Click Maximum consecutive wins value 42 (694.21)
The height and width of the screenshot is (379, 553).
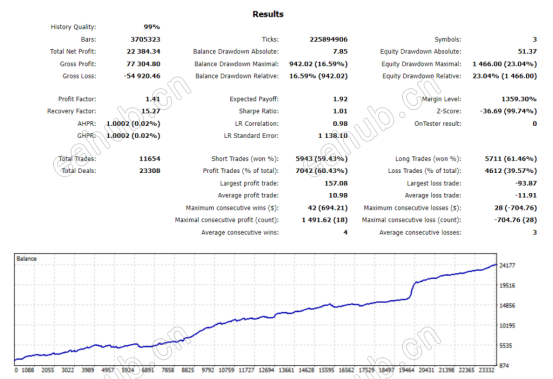pyautogui.click(x=328, y=208)
